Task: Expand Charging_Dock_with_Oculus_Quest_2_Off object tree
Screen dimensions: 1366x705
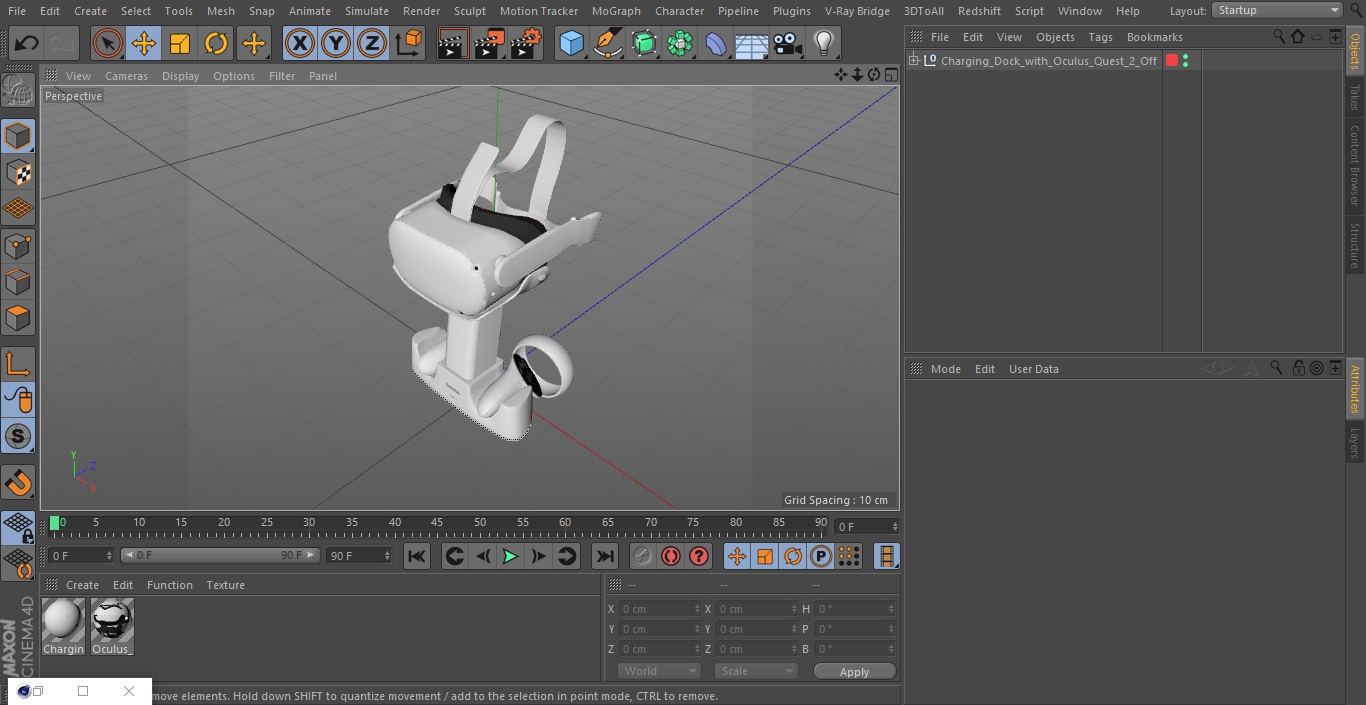Action: (x=913, y=61)
